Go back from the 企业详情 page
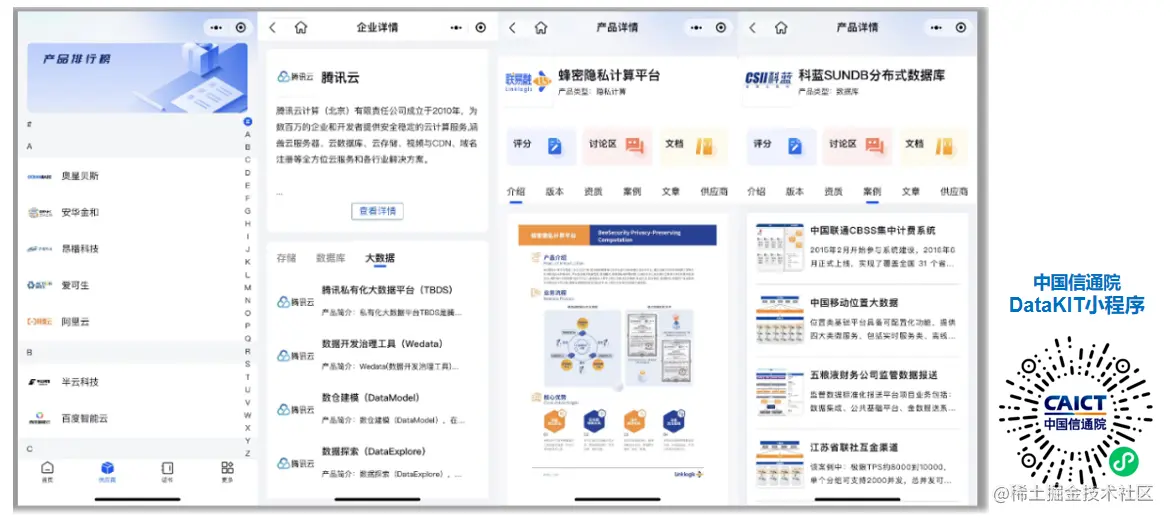The width and height of the screenshot is (1170, 520). click(272, 28)
